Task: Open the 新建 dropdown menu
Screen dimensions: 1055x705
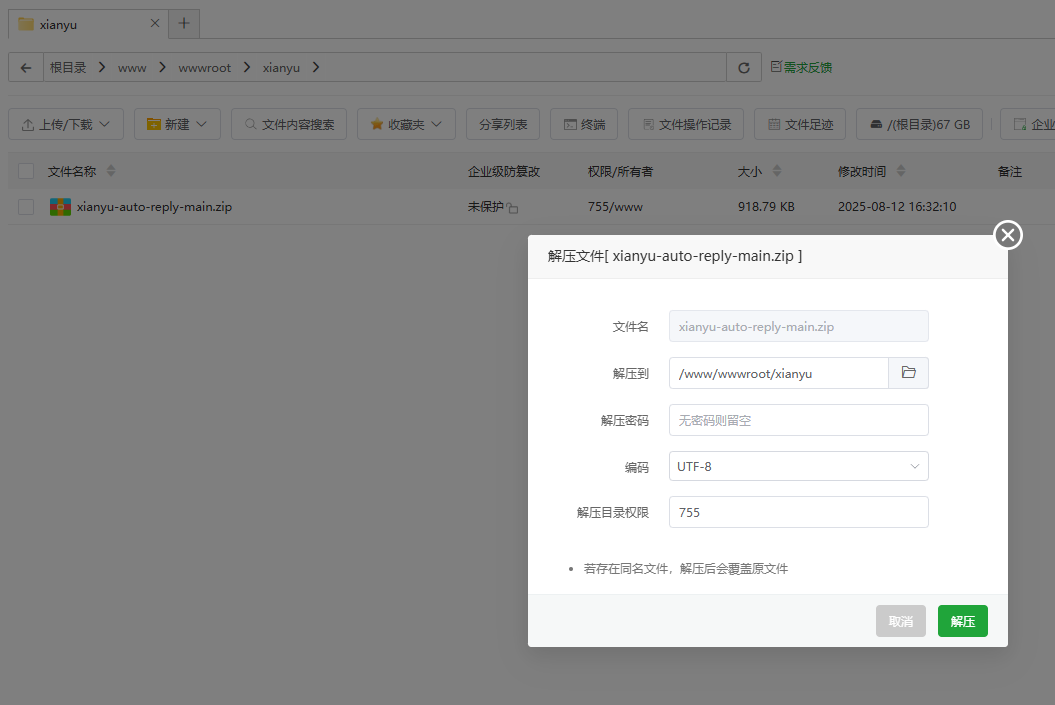Action: (x=177, y=124)
